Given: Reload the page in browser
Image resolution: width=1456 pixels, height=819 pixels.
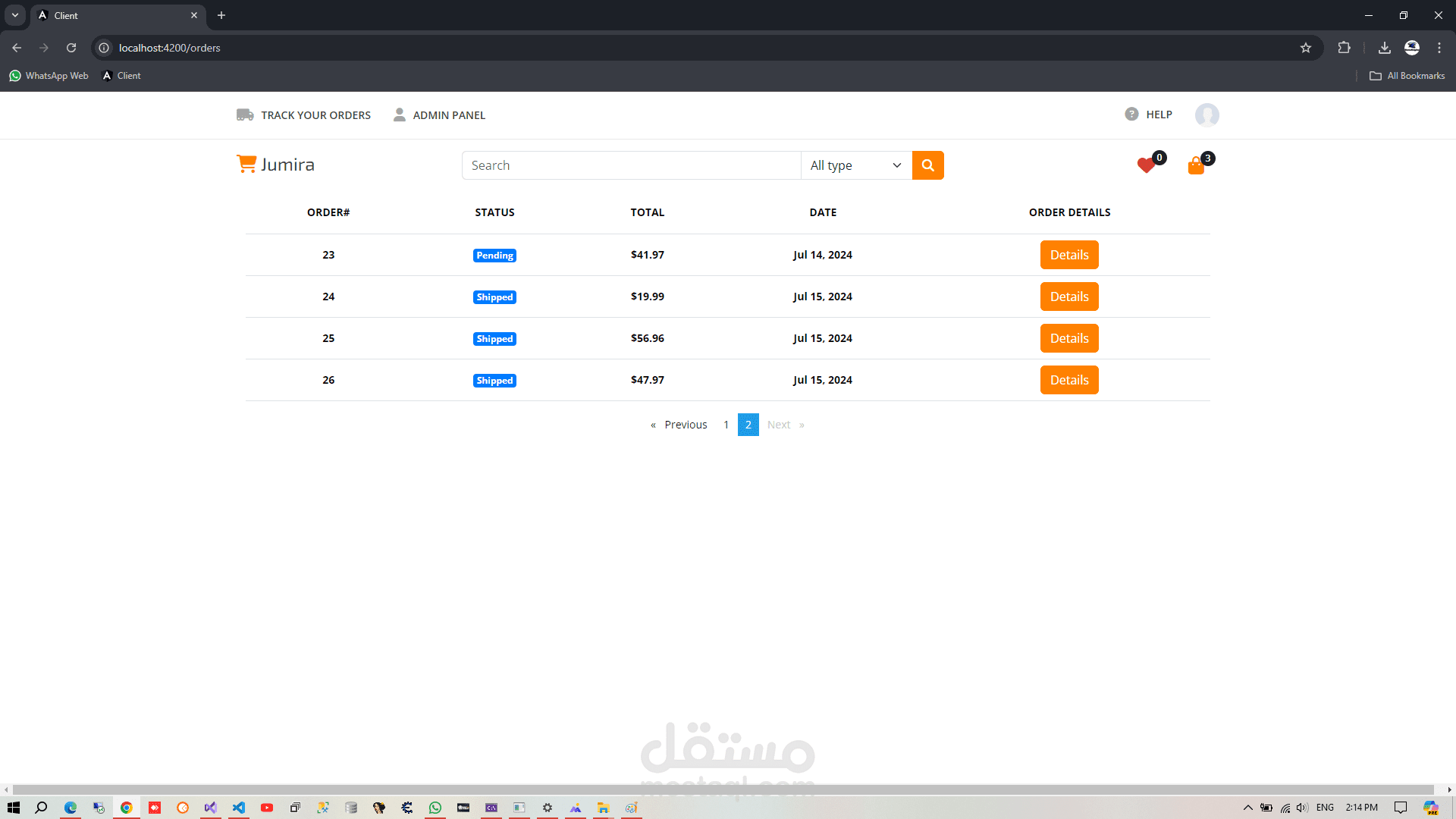Looking at the screenshot, I should [x=71, y=48].
